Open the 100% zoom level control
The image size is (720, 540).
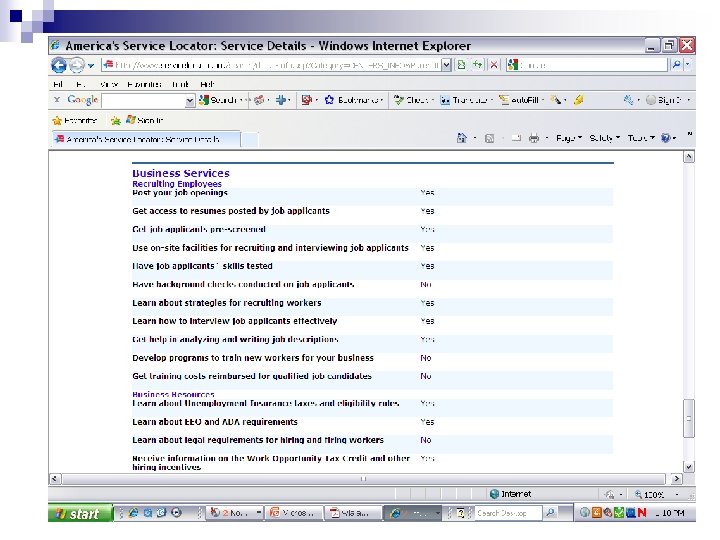pyautogui.click(x=657, y=495)
